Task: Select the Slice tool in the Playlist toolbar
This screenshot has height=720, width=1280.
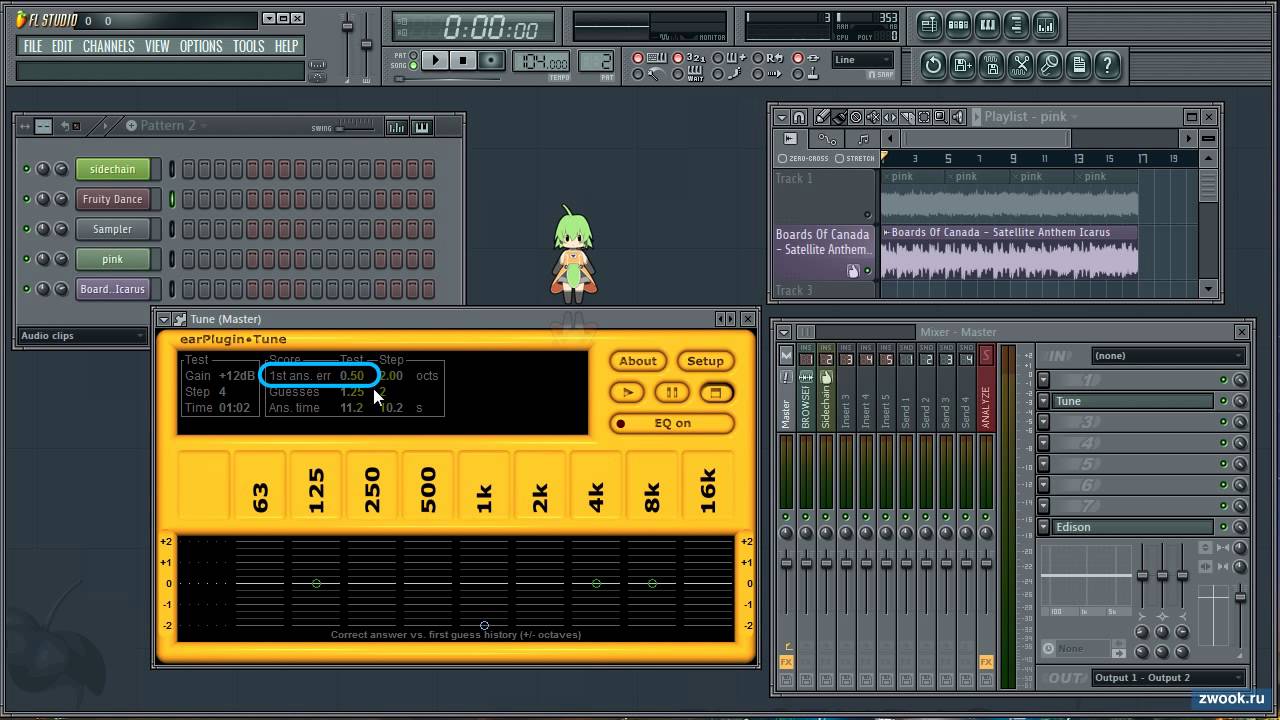Action: tap(907, 117)
